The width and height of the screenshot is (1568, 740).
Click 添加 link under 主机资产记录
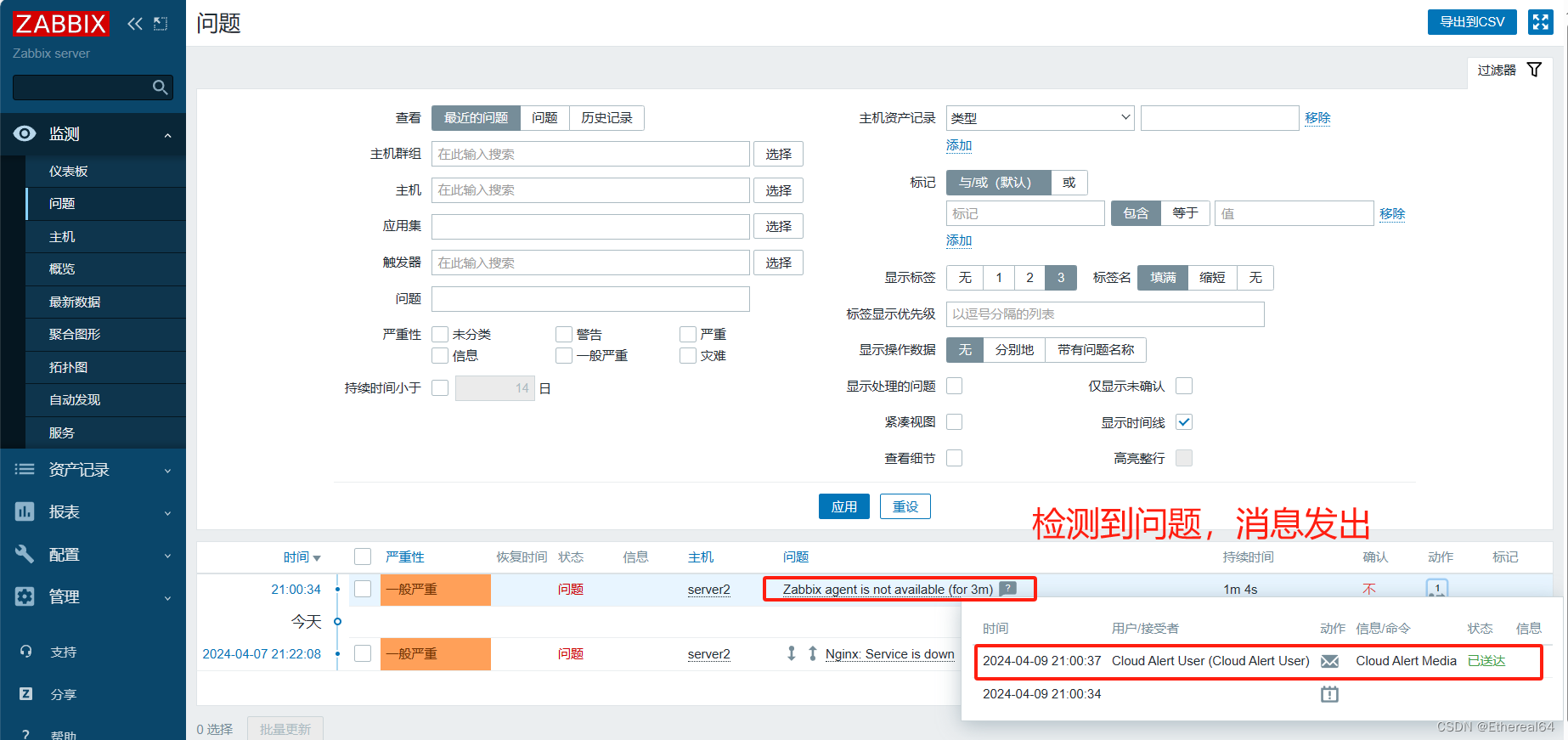click(959, 145)
